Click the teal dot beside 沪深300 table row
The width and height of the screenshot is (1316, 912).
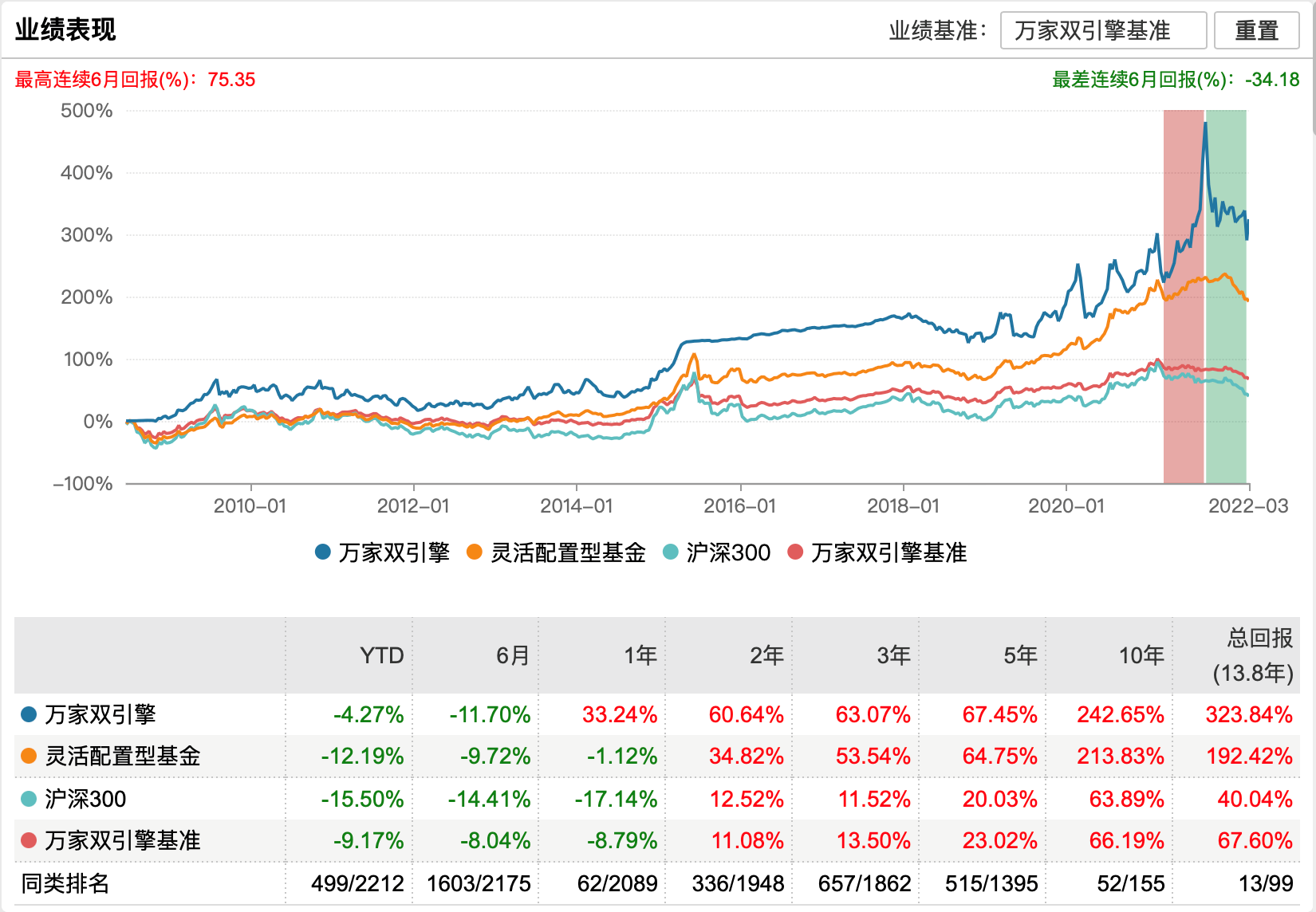click(29, 799)
